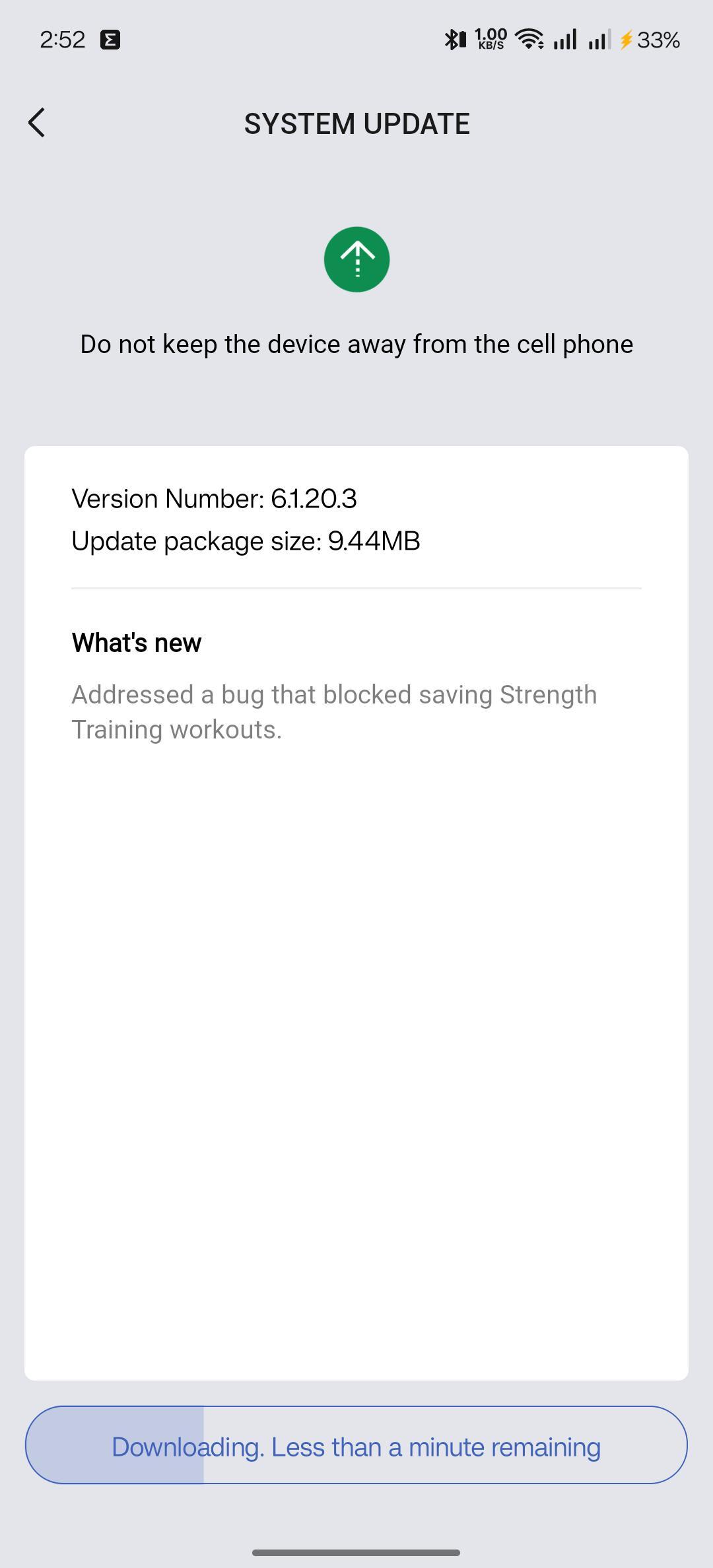Tap the 'Do not keep the device away' message
Image resolution: width=713 pixels, height=1568 pixels.
click(x=356, y=344)
